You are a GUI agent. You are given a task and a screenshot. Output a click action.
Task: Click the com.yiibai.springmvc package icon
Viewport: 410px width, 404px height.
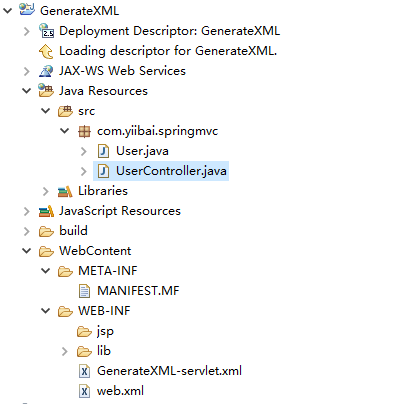(84, 131)
